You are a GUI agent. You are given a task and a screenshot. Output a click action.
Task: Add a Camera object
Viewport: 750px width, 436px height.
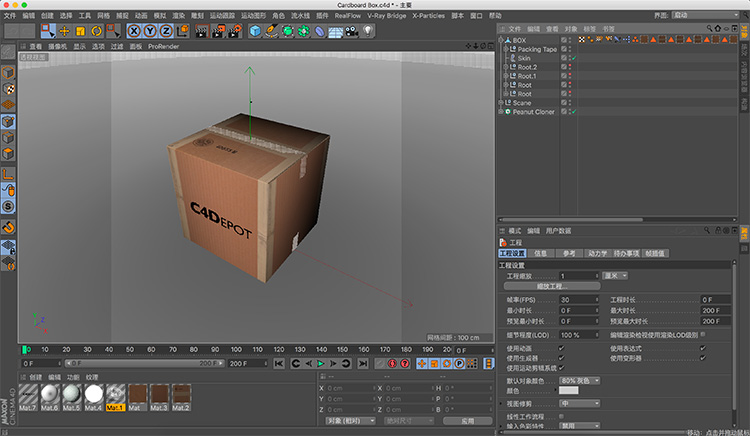point(352,31)
